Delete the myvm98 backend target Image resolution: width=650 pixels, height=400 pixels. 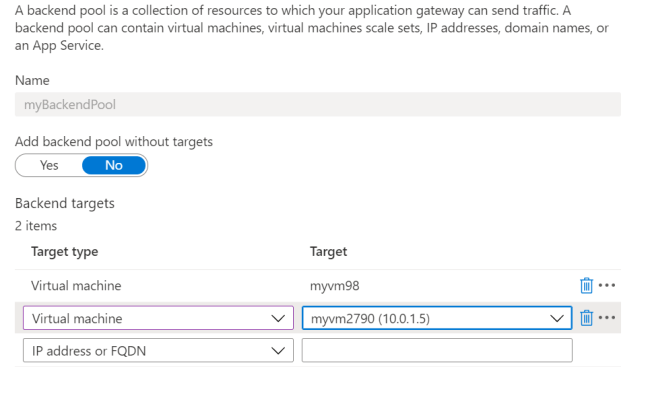click(x=586, y=286)
